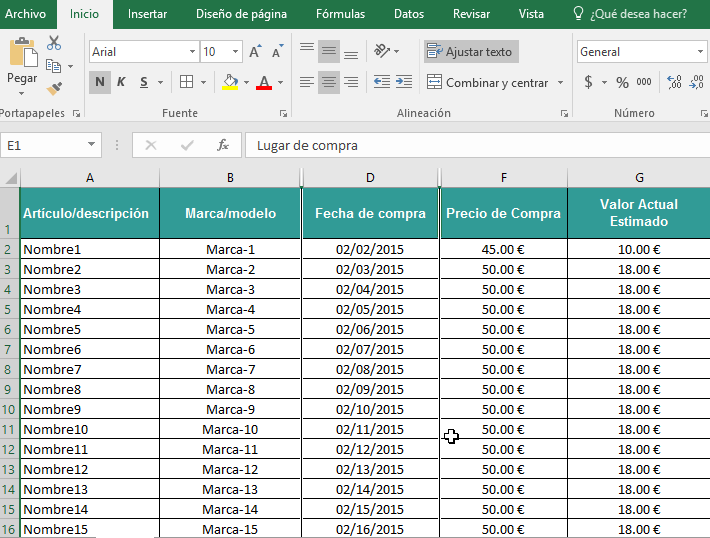The height and width of the screenshot is (538, 710).
Task: Open the General number format dropdown
Action: 700,52
